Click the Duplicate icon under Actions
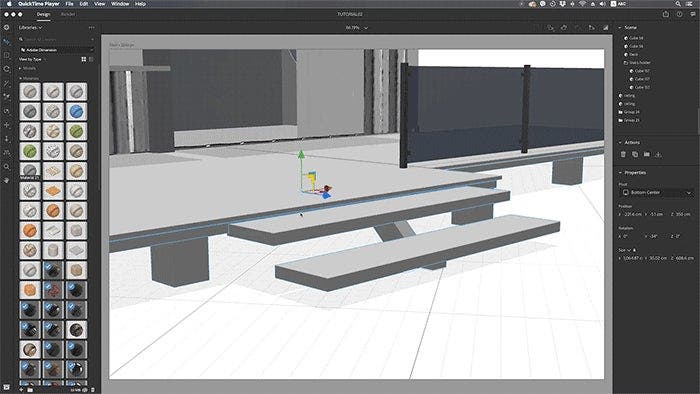 (x=635, y=154)
